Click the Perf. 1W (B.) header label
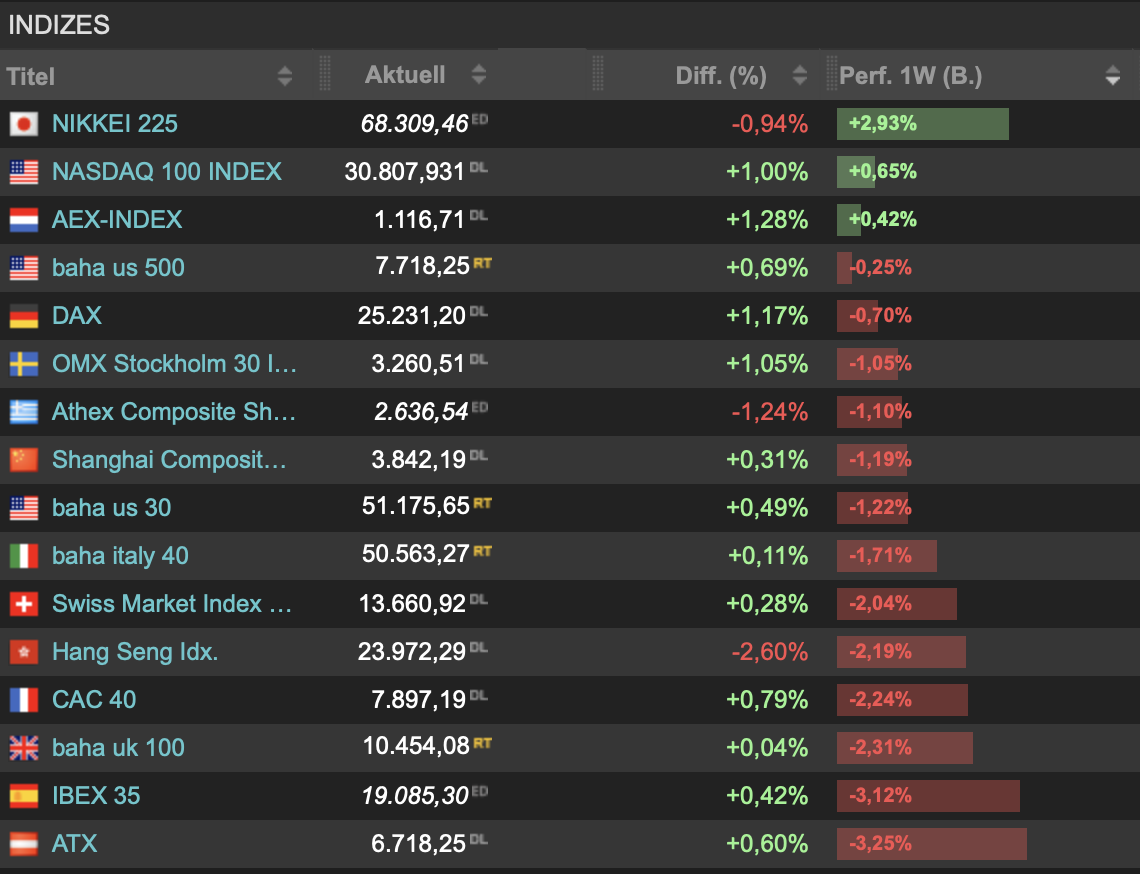 click(x=911, y=76)
